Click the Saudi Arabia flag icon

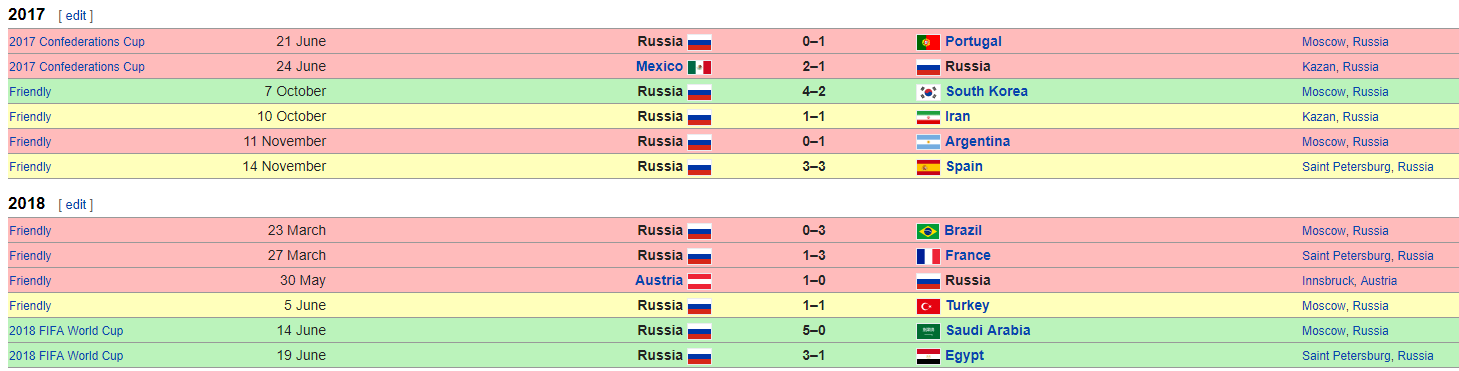928,331
